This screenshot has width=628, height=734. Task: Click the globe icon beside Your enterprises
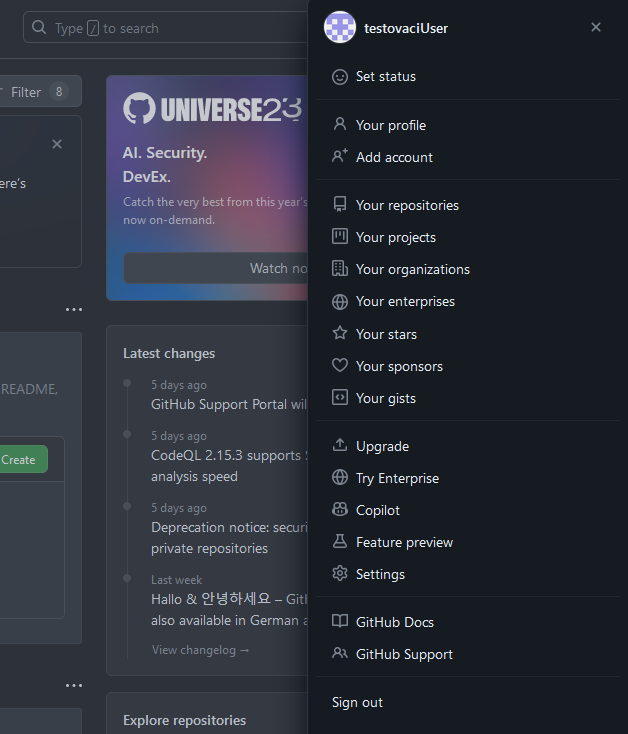[340, 301]
